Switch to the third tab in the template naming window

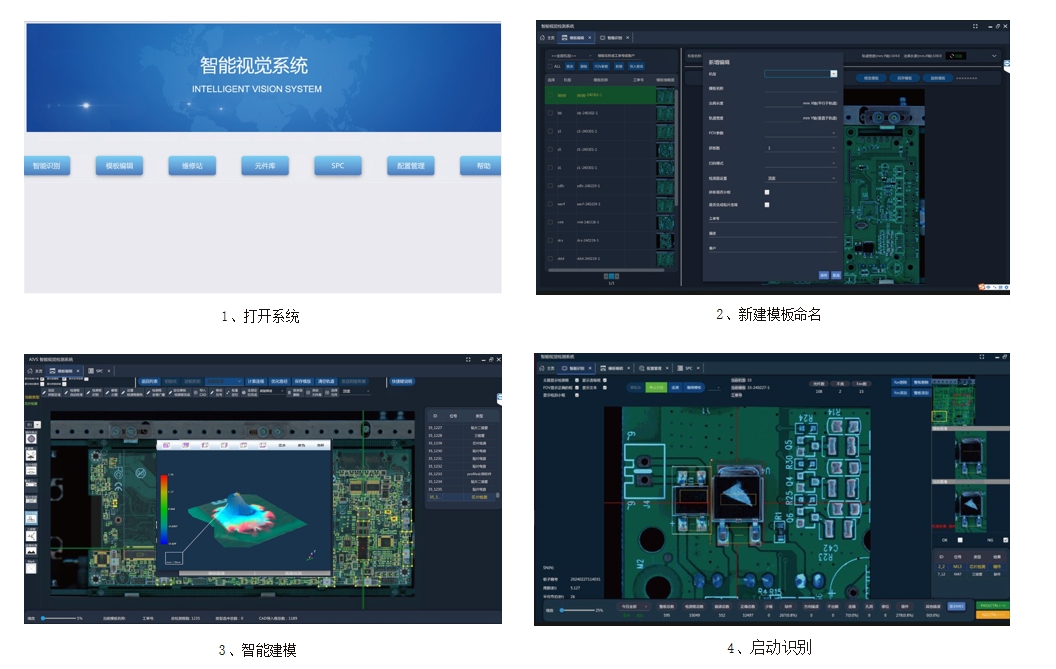[x=612, y=38]
